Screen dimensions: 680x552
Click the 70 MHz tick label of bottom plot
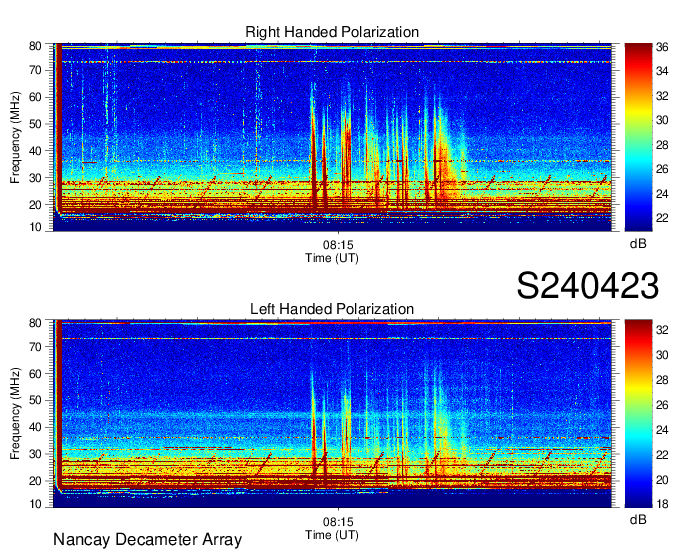[x=35, y=347]
